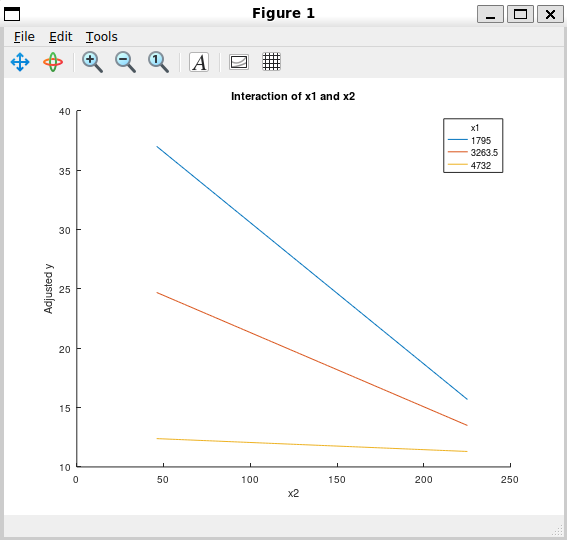This screenshot has height=540, width=567.
Task: Click the Figure 1 title bar text
Action: tap(284, 13)
